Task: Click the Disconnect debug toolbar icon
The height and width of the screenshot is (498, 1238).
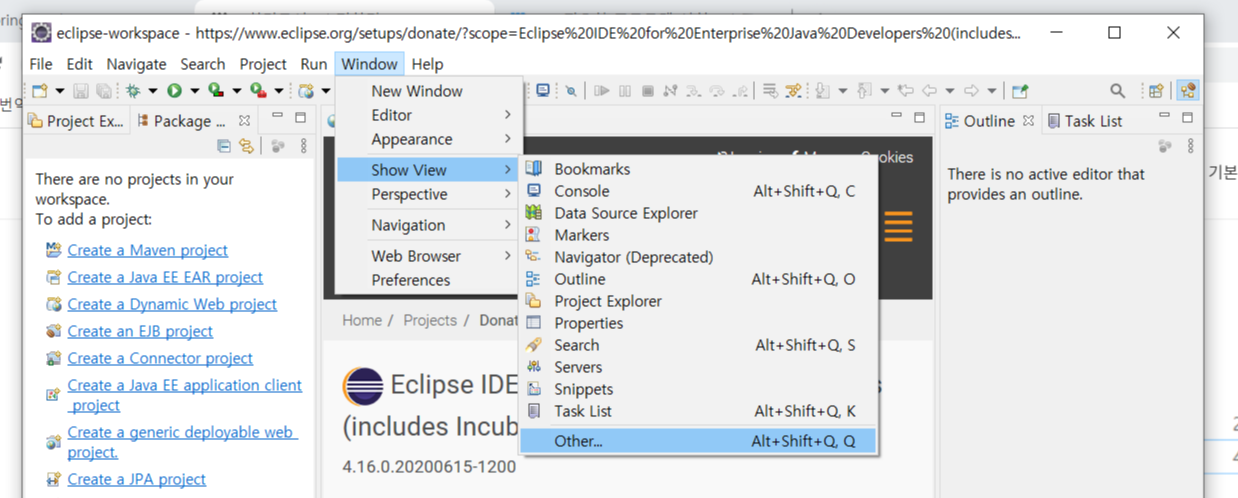Action: click(670, 91)
